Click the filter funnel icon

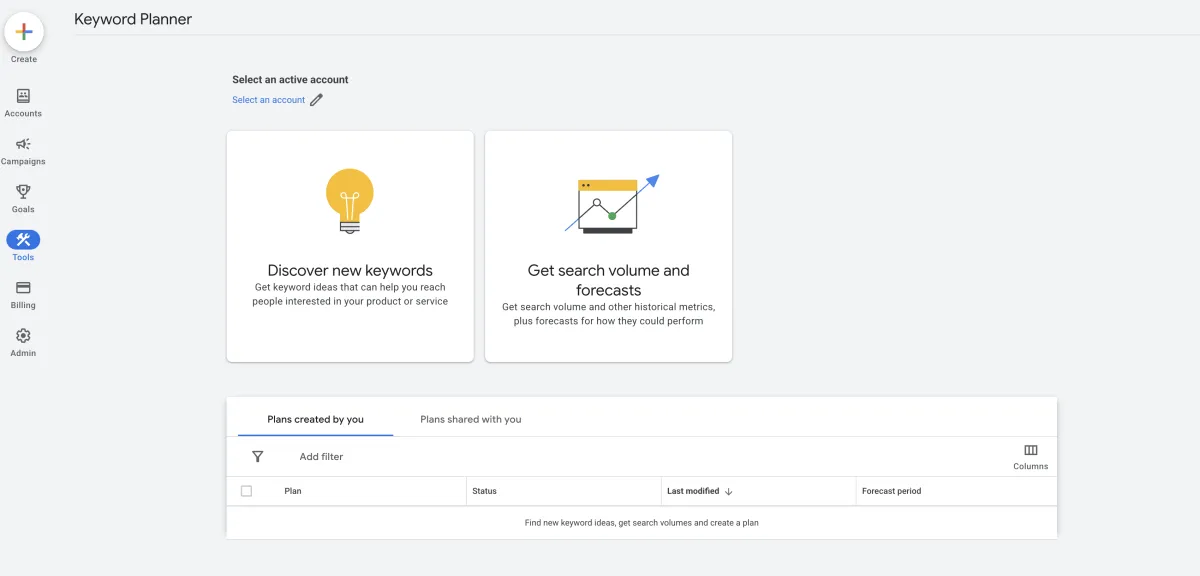257,456
